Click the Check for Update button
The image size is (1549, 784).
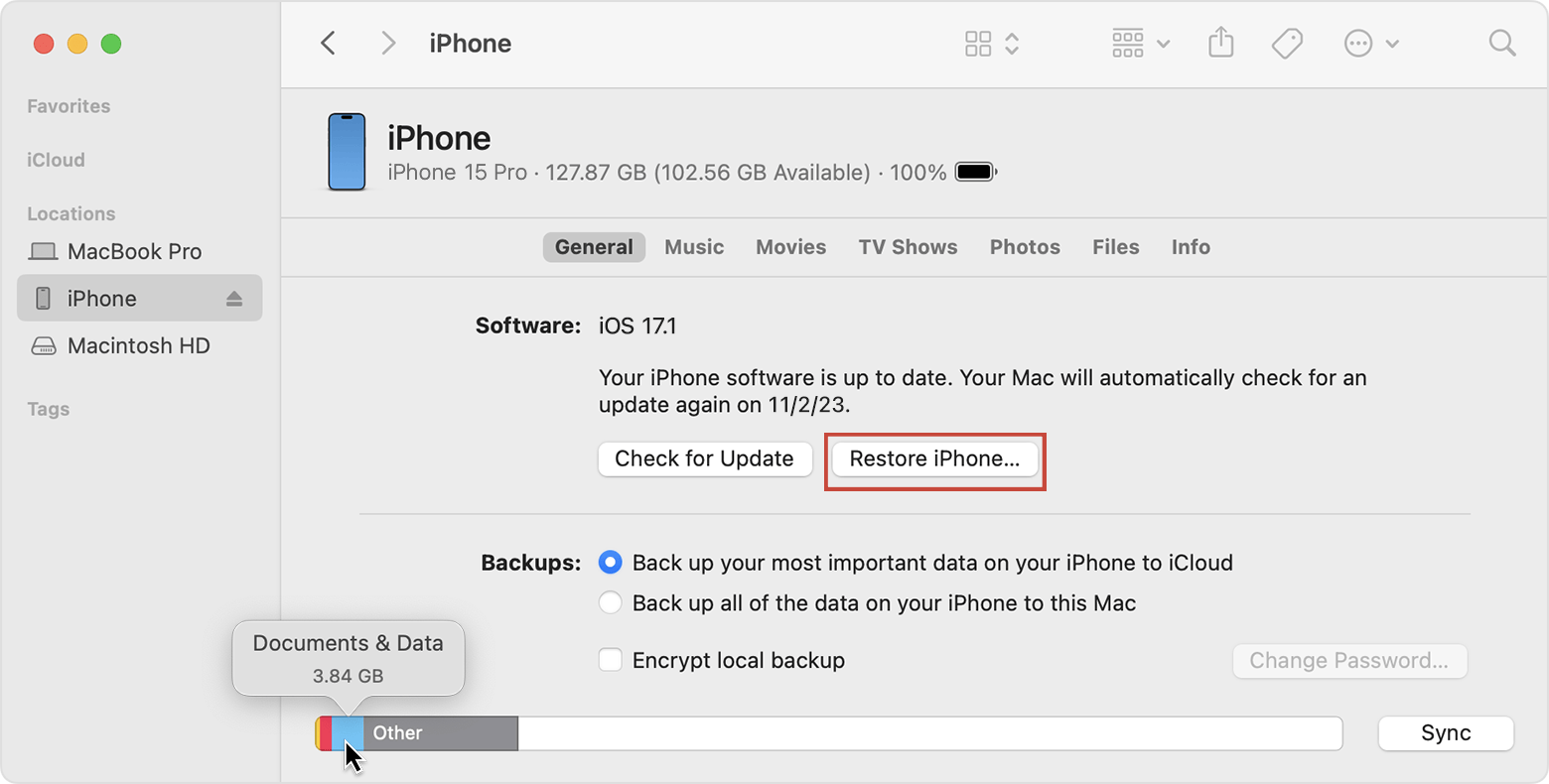click(705, 459)
